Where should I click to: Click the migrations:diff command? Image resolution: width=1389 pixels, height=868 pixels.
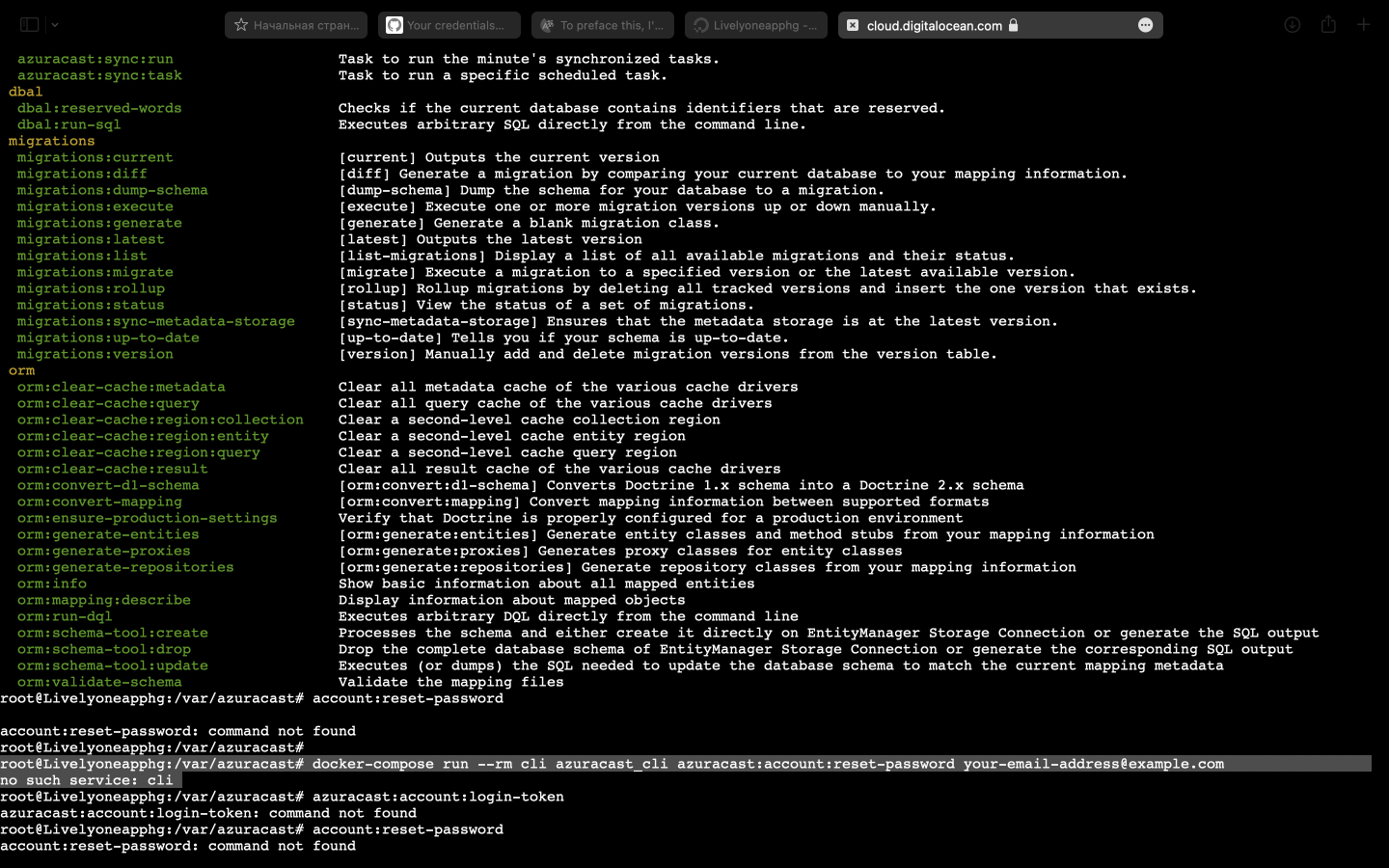coord(82,174)
